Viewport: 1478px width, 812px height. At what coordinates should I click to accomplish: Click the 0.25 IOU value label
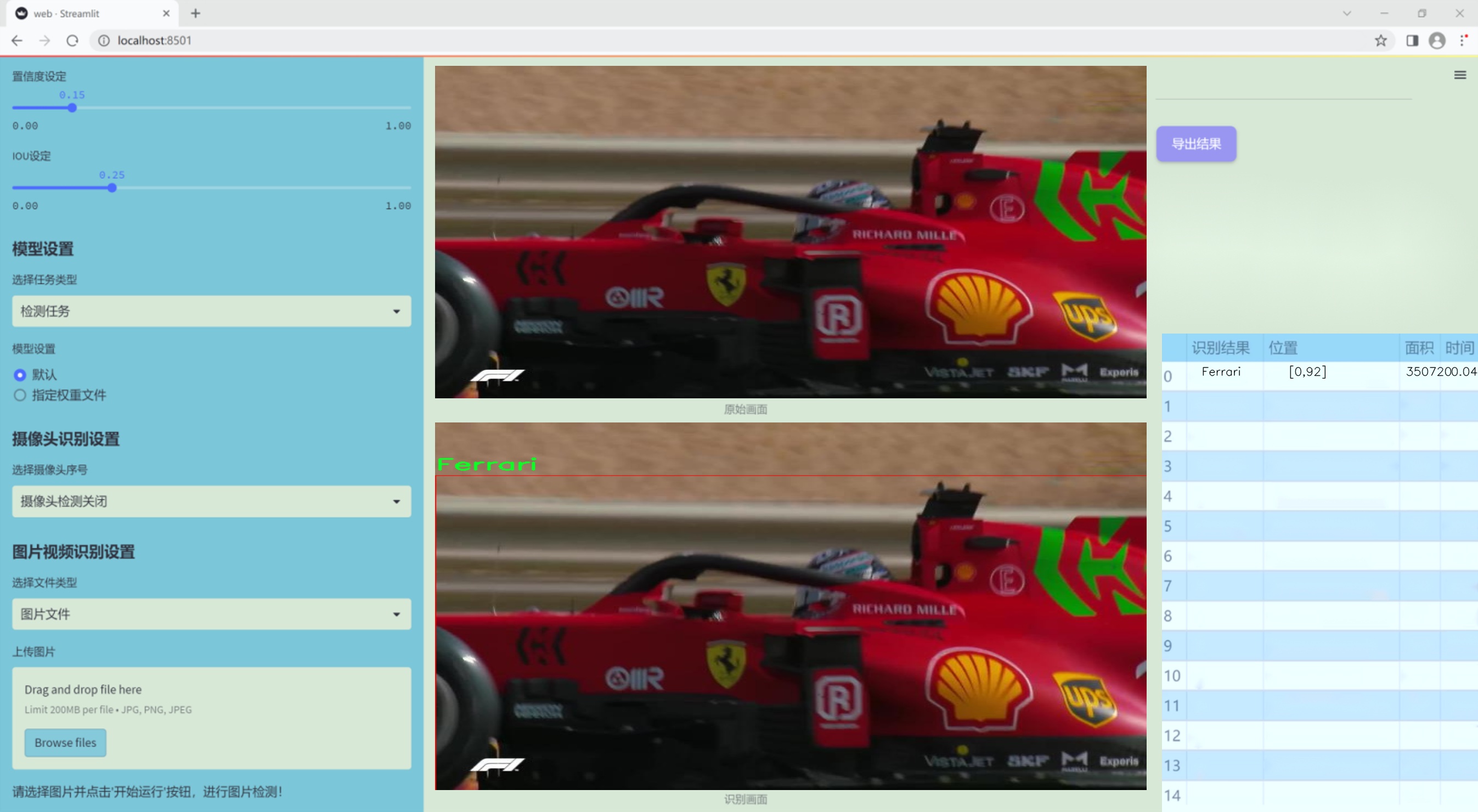(x=111, y=175)
